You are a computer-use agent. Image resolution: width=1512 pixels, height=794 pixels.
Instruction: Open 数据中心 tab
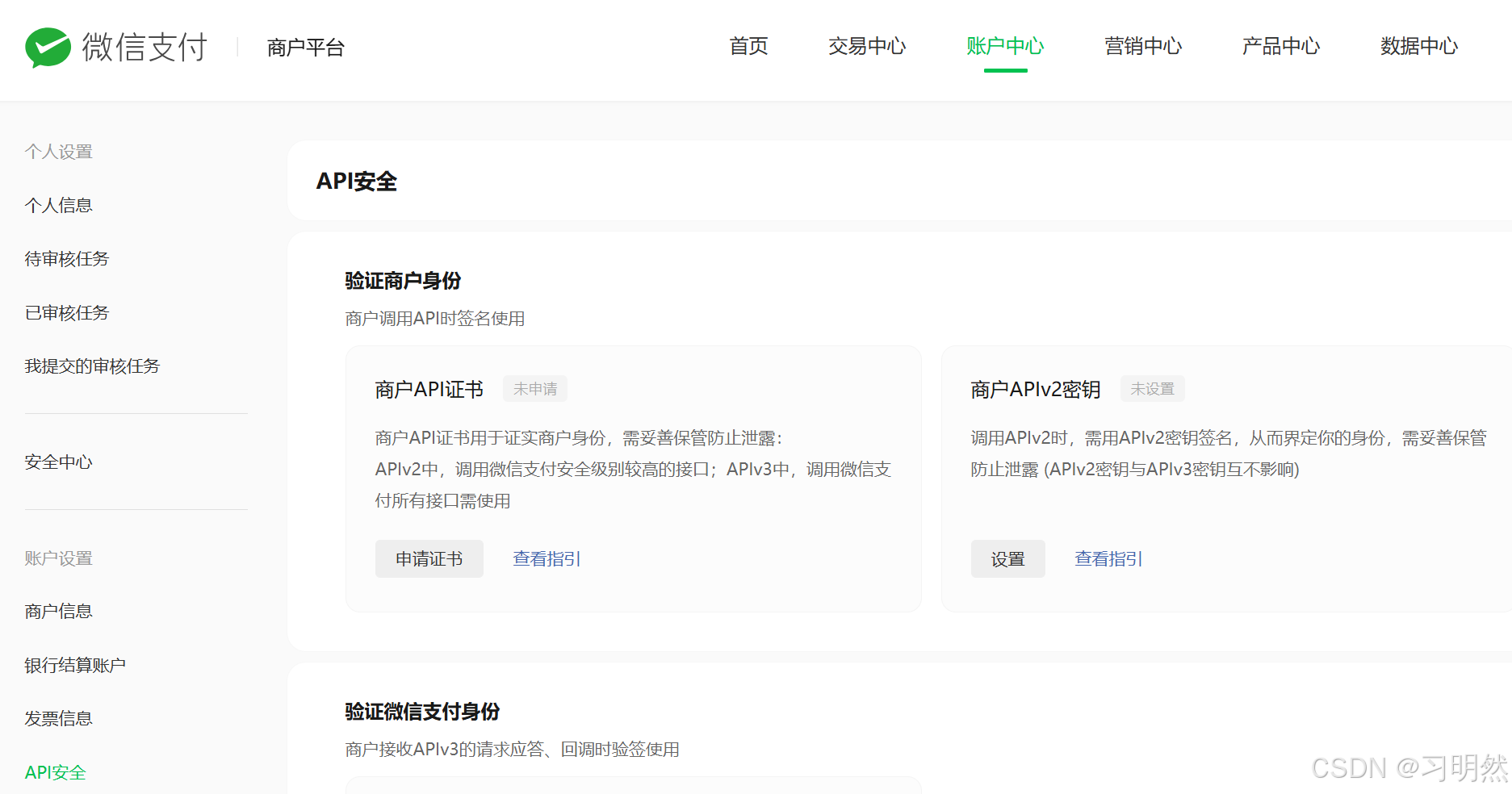[1419, 46]
